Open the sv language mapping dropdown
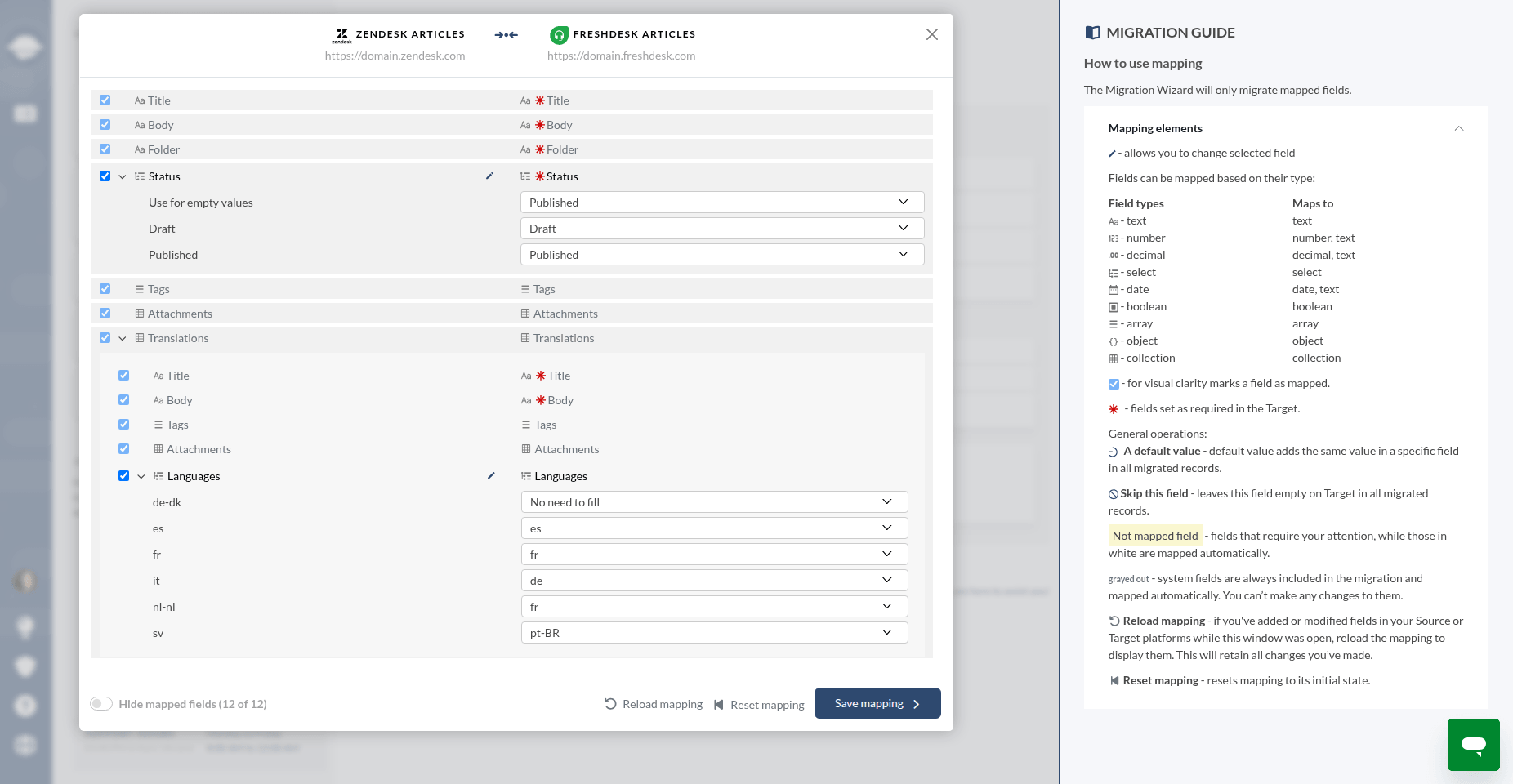 714,632
